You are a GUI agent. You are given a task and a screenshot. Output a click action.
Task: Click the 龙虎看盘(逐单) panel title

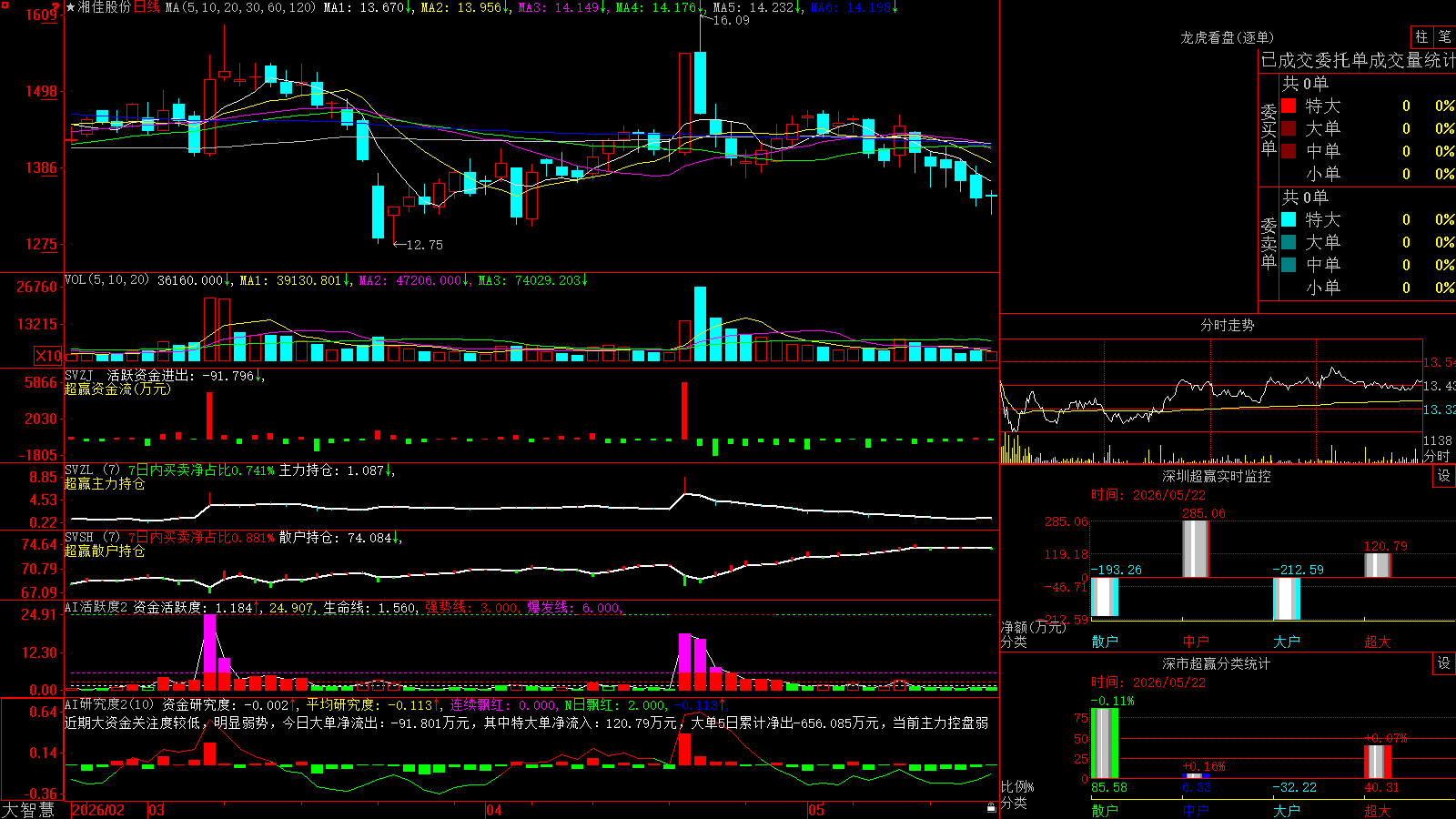(1227, 37)
